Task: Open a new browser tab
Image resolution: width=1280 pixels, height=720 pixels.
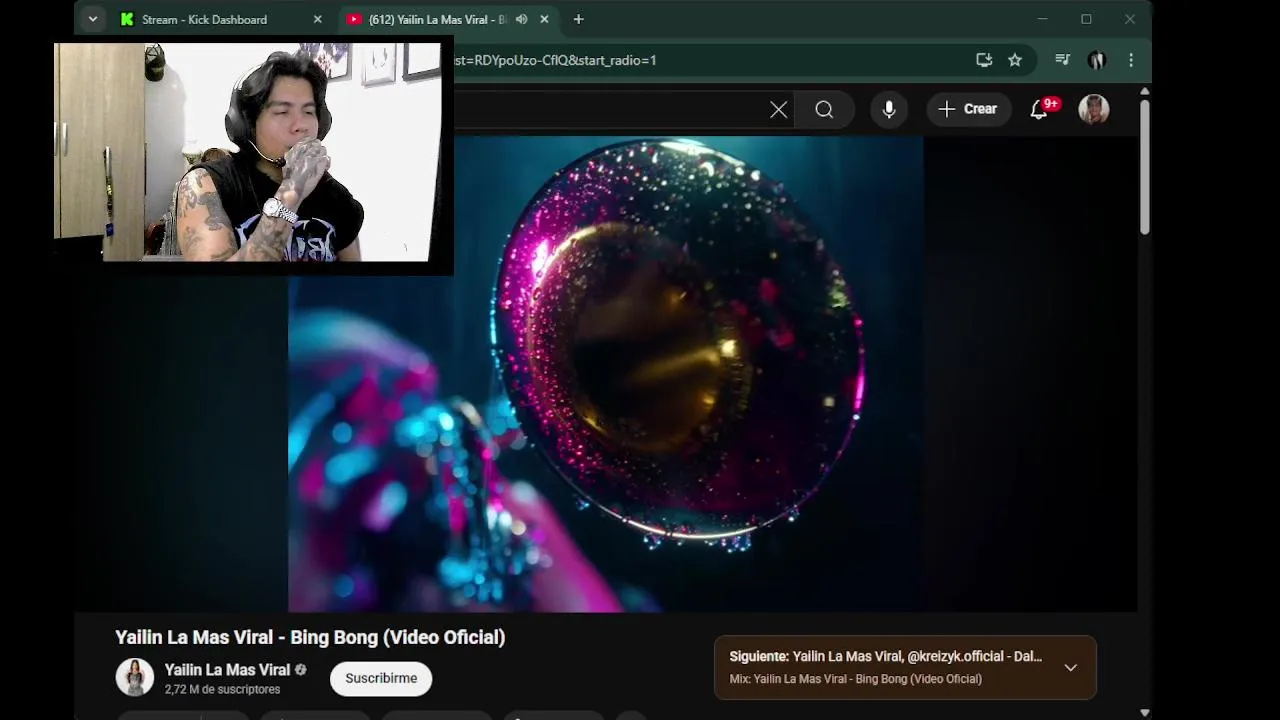Action: (x=578, y=19)
